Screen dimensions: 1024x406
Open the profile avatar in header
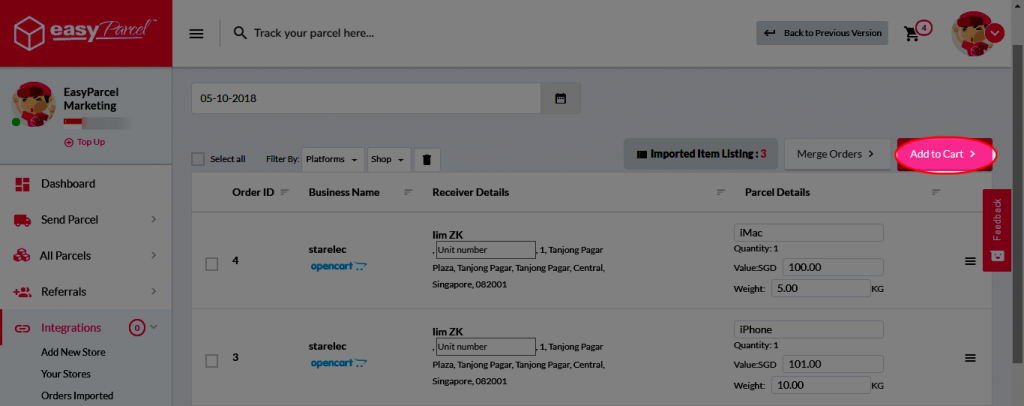970,34
